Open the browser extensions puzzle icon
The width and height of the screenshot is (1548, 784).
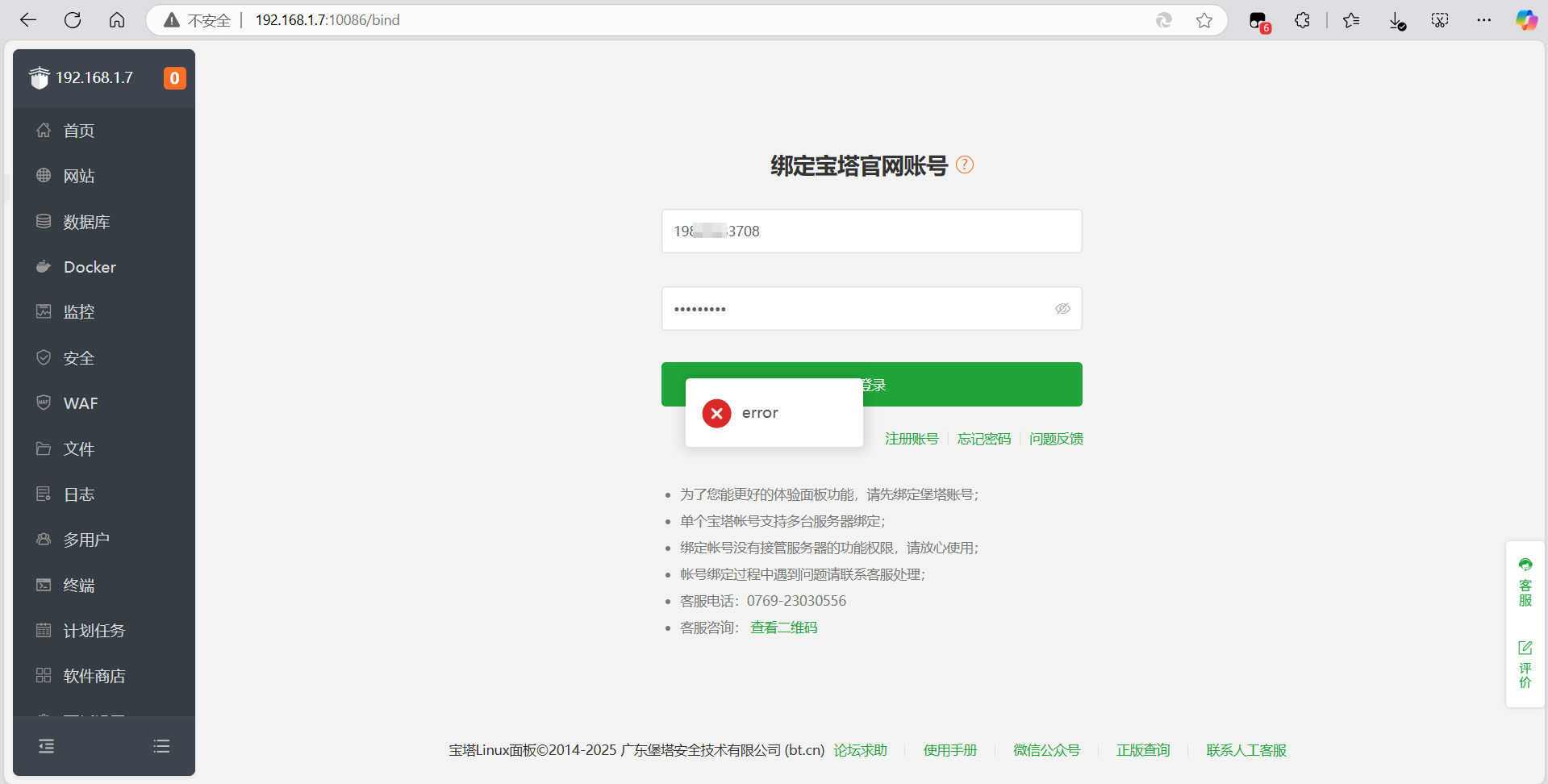point(1302,20)
